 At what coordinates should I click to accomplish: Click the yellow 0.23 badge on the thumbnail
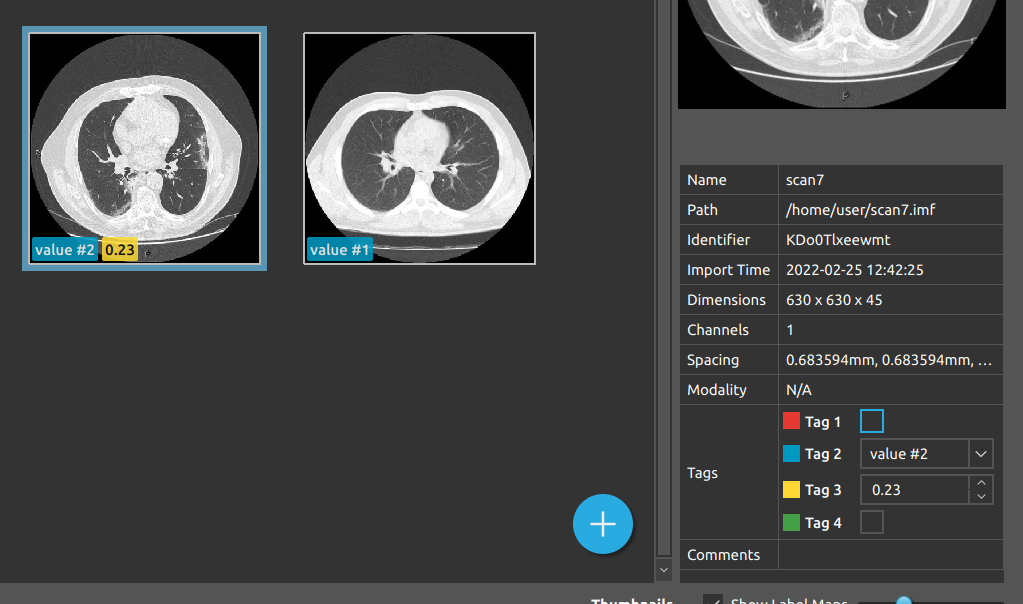point(120,250)
